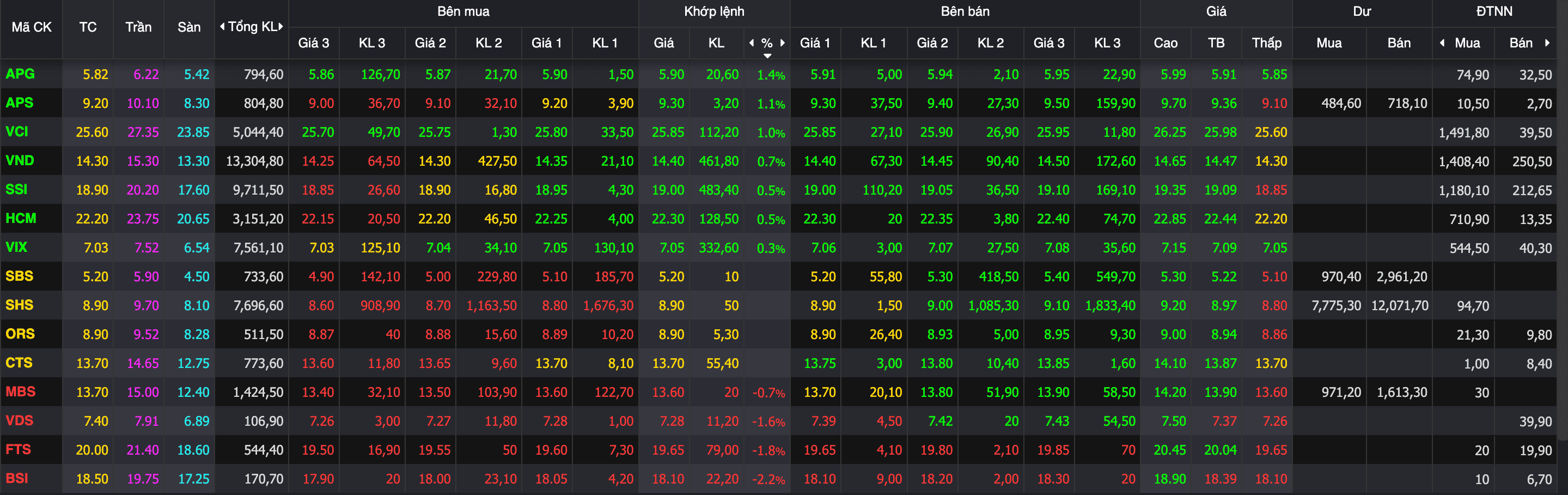Open the HCM stock symbol

21,218
